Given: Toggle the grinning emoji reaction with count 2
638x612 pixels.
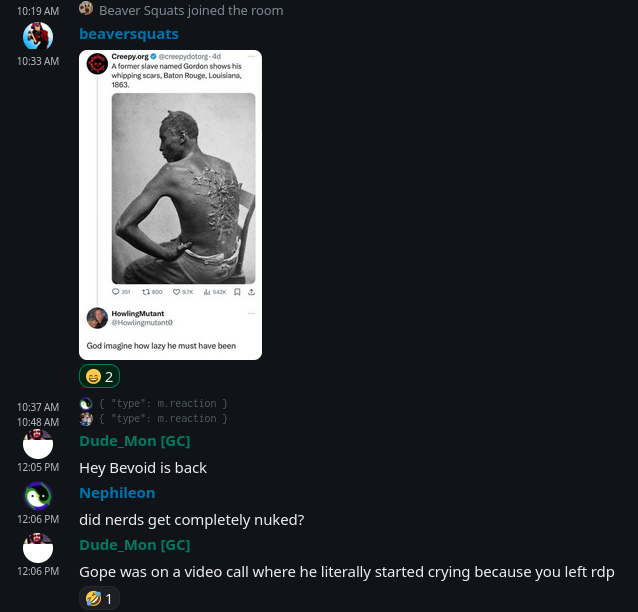Looking at the screenshot, I should [99, 376].
